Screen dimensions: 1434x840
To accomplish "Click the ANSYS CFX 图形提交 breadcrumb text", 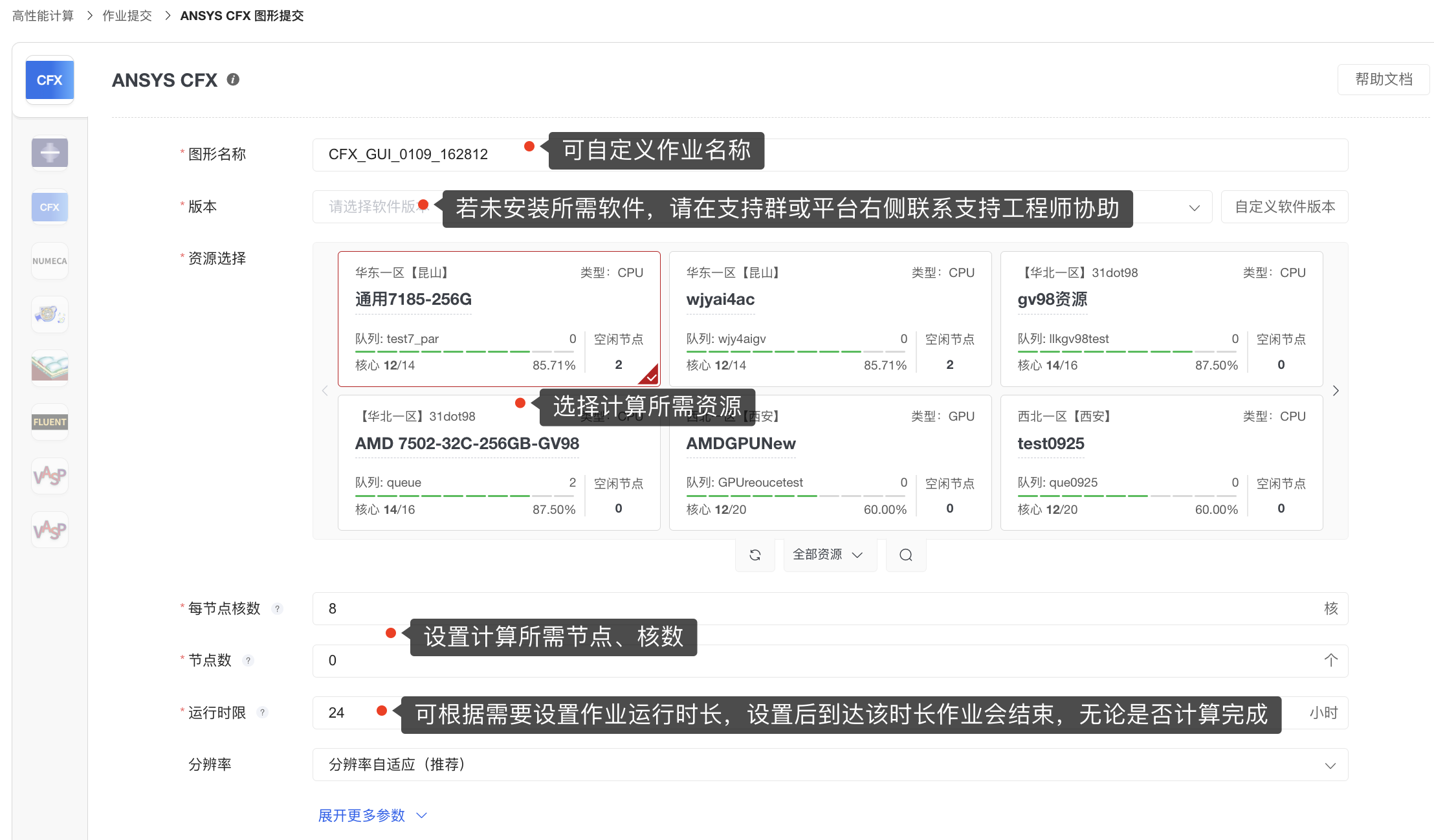I will click(242, 16).
